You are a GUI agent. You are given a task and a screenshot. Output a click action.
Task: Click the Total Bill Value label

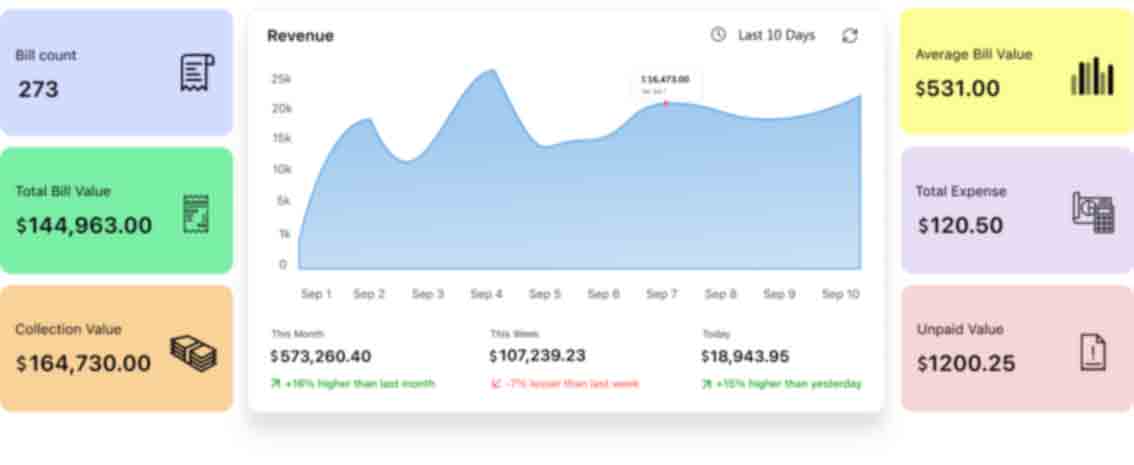[64, 192]
